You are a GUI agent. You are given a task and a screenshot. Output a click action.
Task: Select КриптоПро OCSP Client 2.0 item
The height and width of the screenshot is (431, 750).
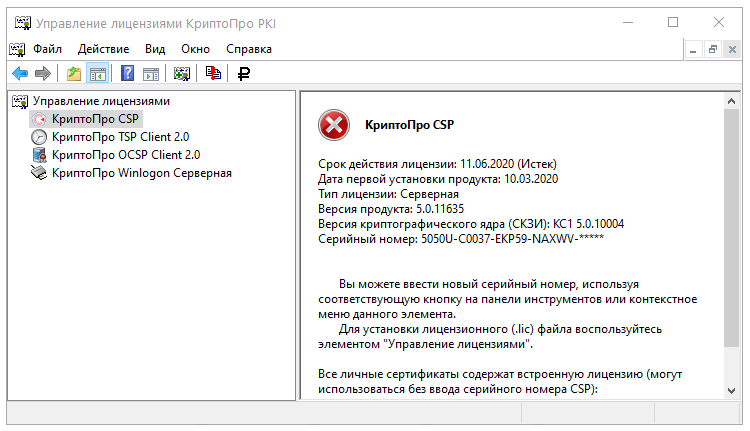[125, 155]
